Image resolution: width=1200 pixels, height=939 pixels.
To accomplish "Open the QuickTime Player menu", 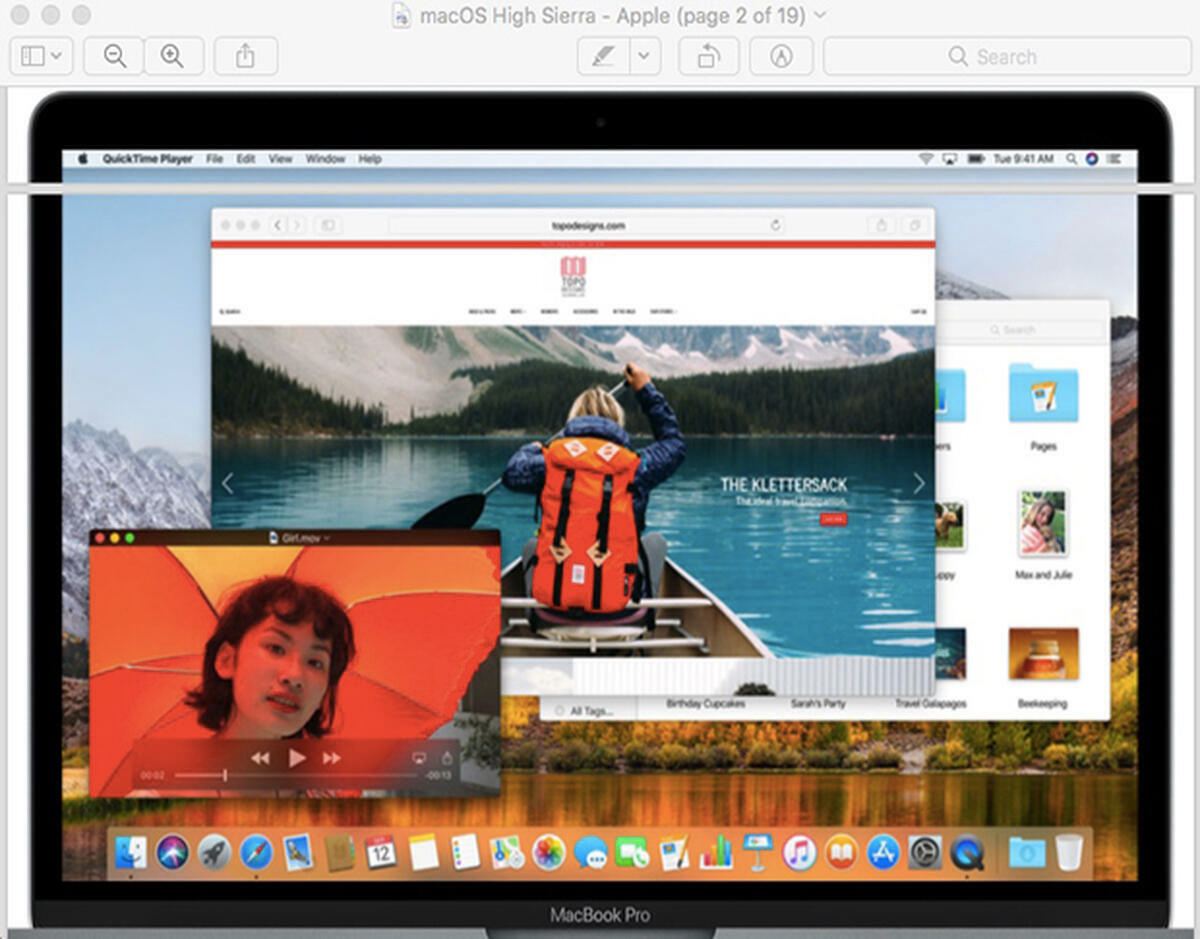I will point(147,159).
